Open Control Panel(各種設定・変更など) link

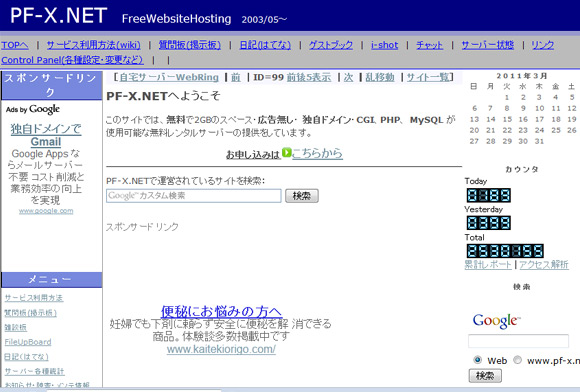point(72,60)
